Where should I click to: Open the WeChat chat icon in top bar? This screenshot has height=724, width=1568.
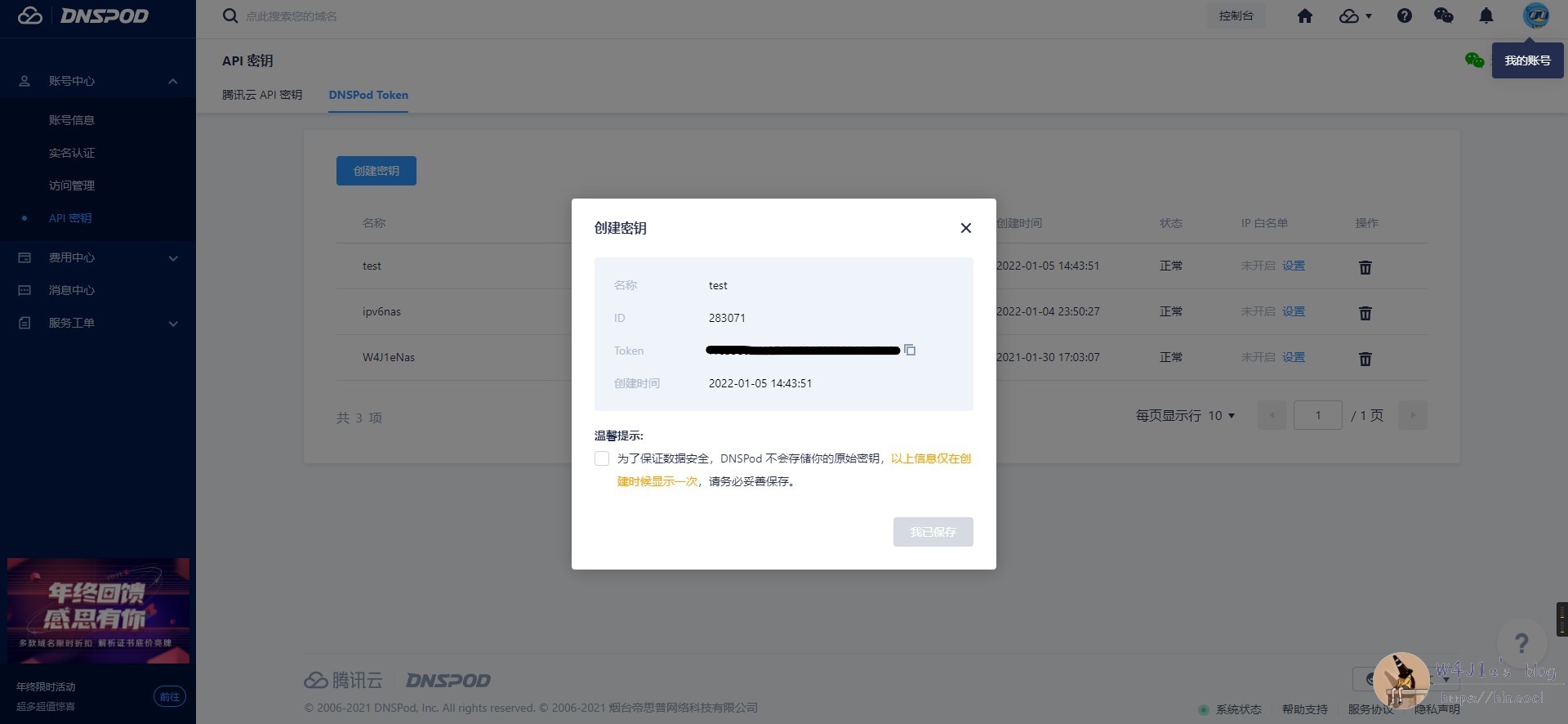click(1444, 16)
